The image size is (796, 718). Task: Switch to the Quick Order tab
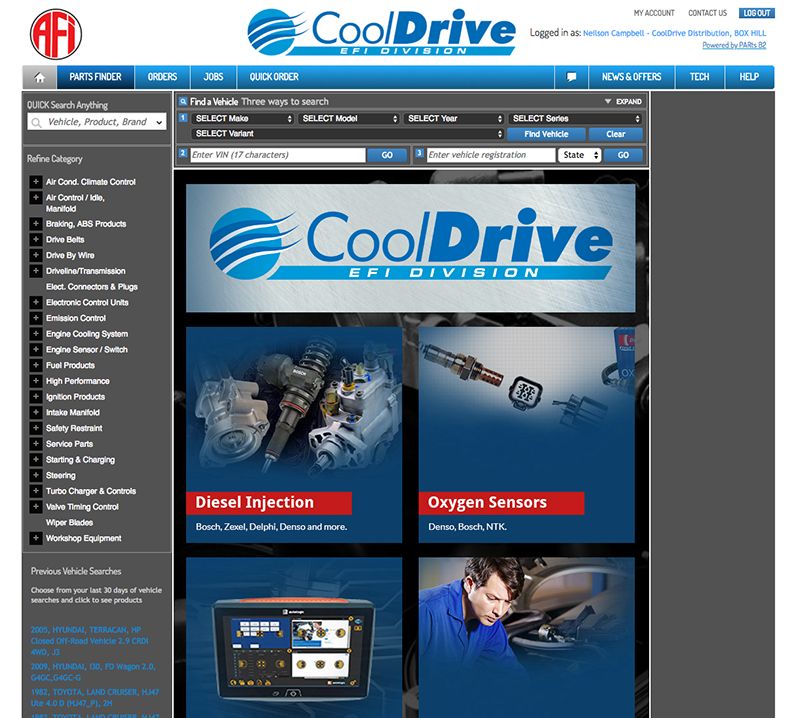point(274,77)
